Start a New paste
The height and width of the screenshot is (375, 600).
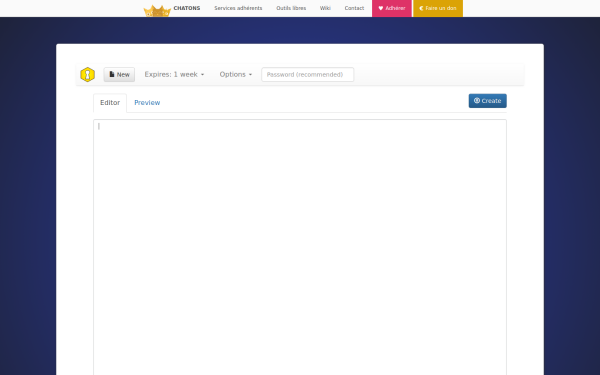coord(119,75)
